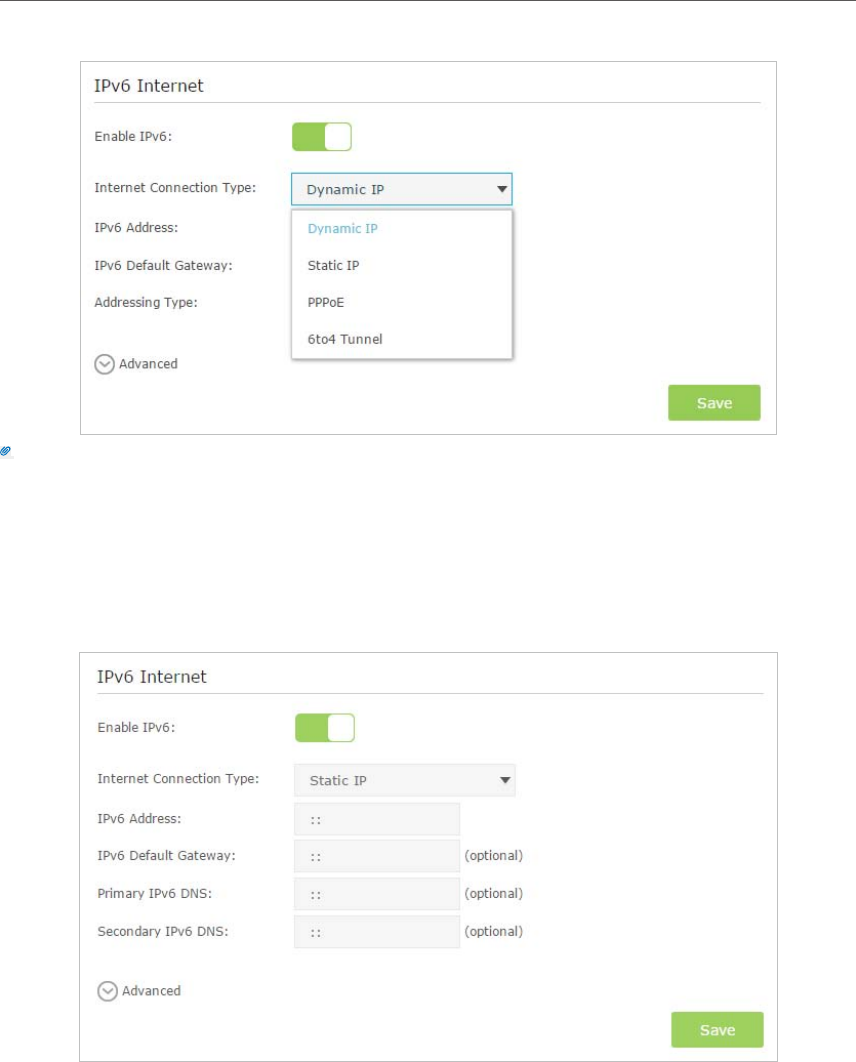Viewport: 856px width, 1062px height.
Task: Expand Advanced section in bottom panel
Action: click(x=139, y=991)
